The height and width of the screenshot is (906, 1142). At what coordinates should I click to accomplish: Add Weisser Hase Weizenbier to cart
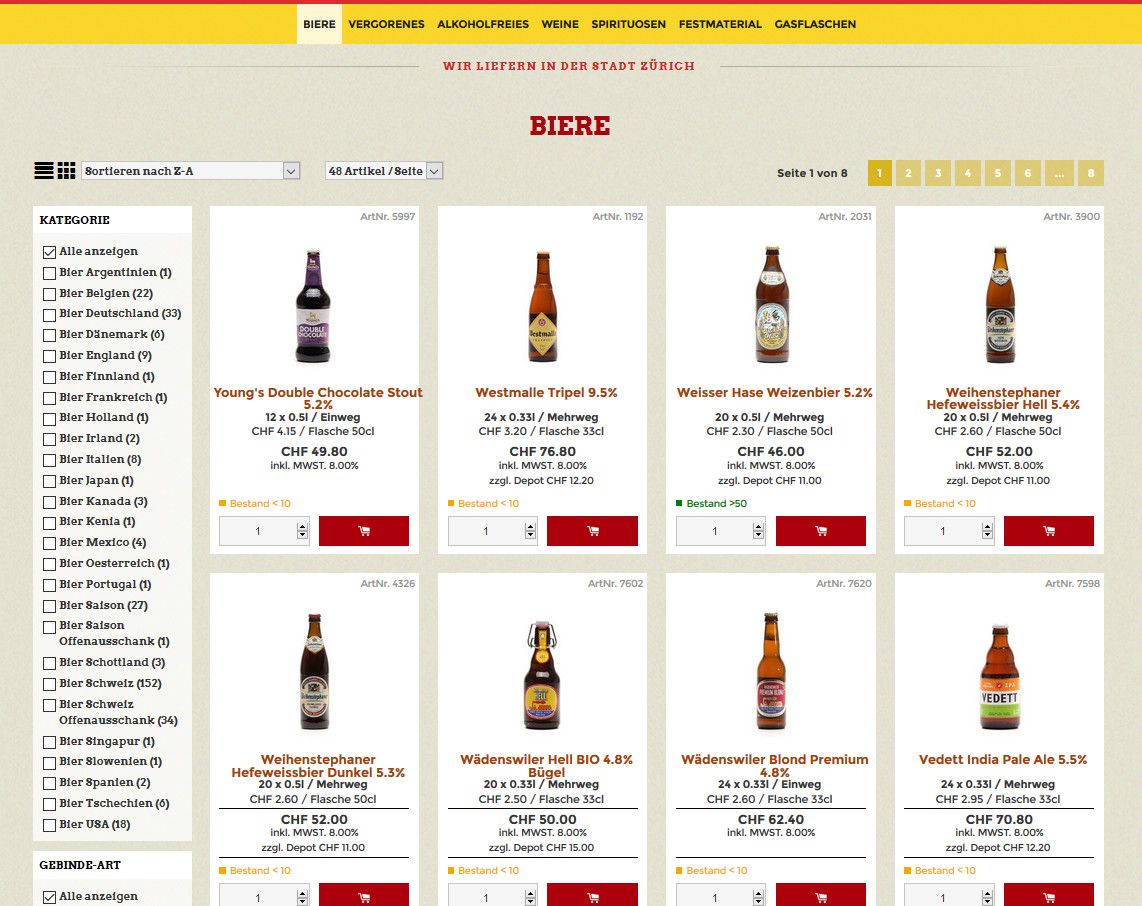click(x=821, y=531)
